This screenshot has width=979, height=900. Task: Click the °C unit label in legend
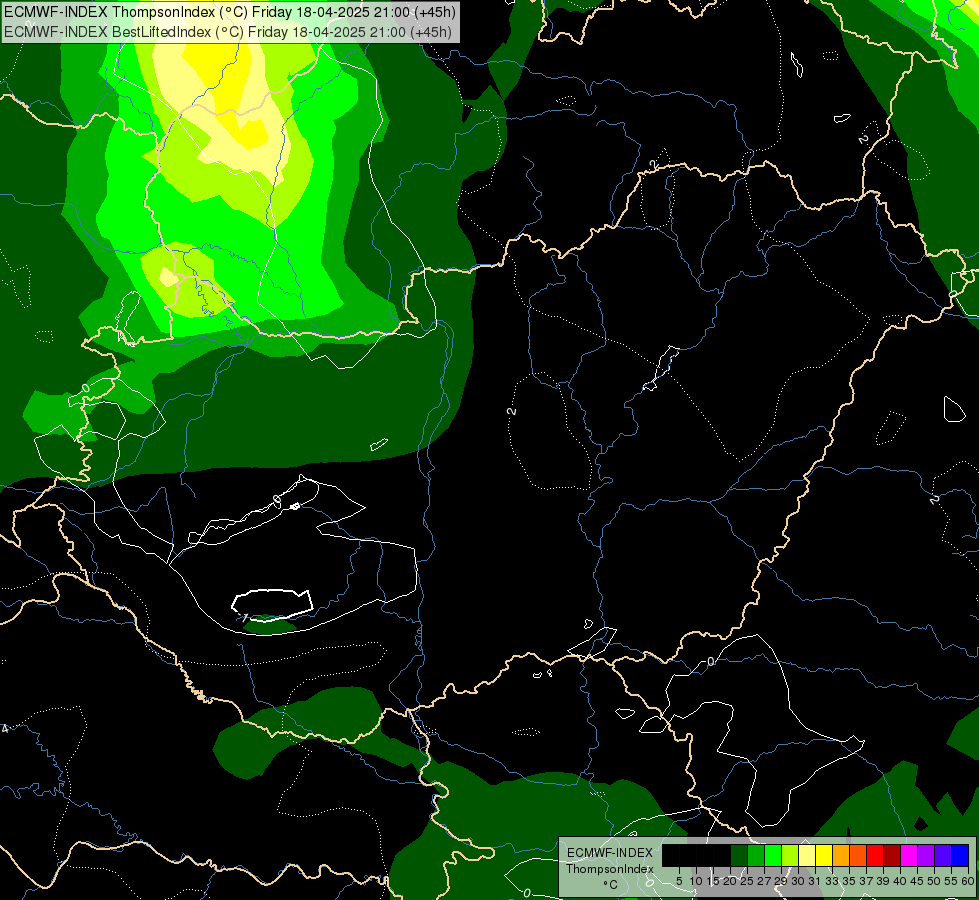click(x=610, y=884)
